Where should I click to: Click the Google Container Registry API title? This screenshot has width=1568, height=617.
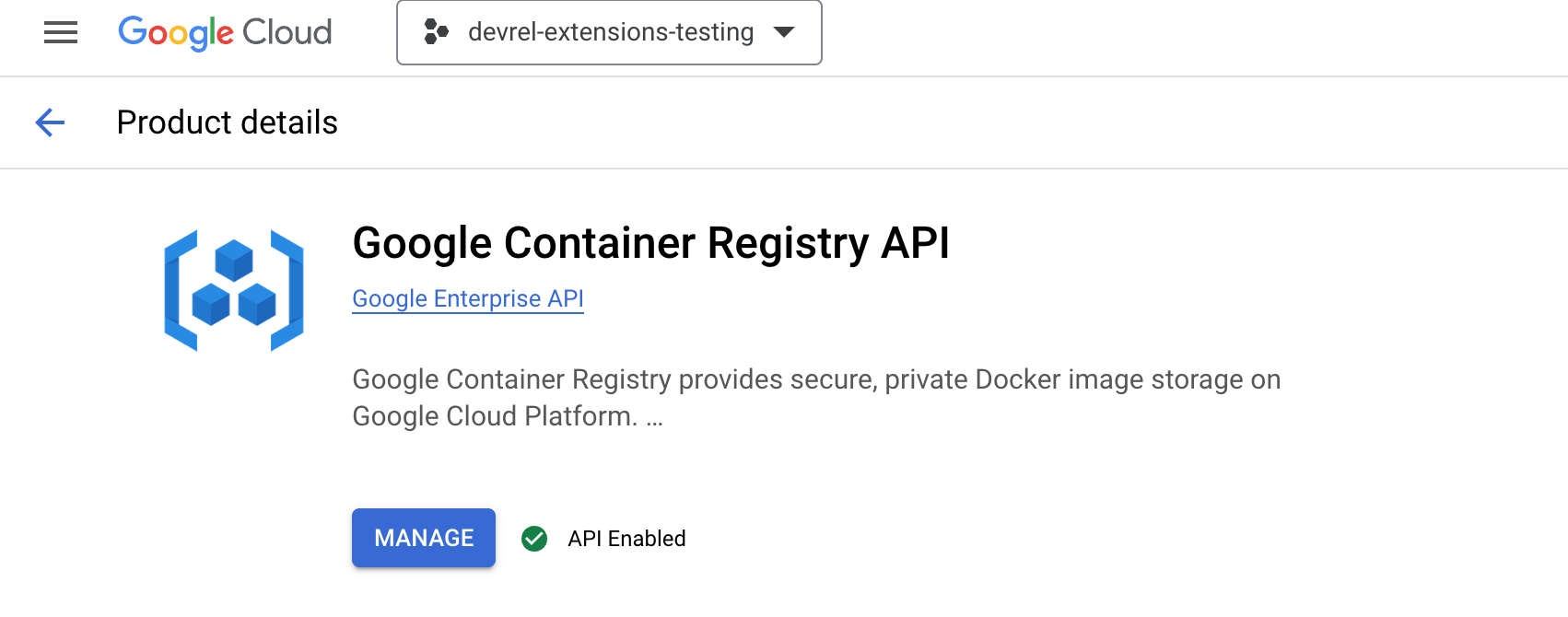click(x=650, y=243)
